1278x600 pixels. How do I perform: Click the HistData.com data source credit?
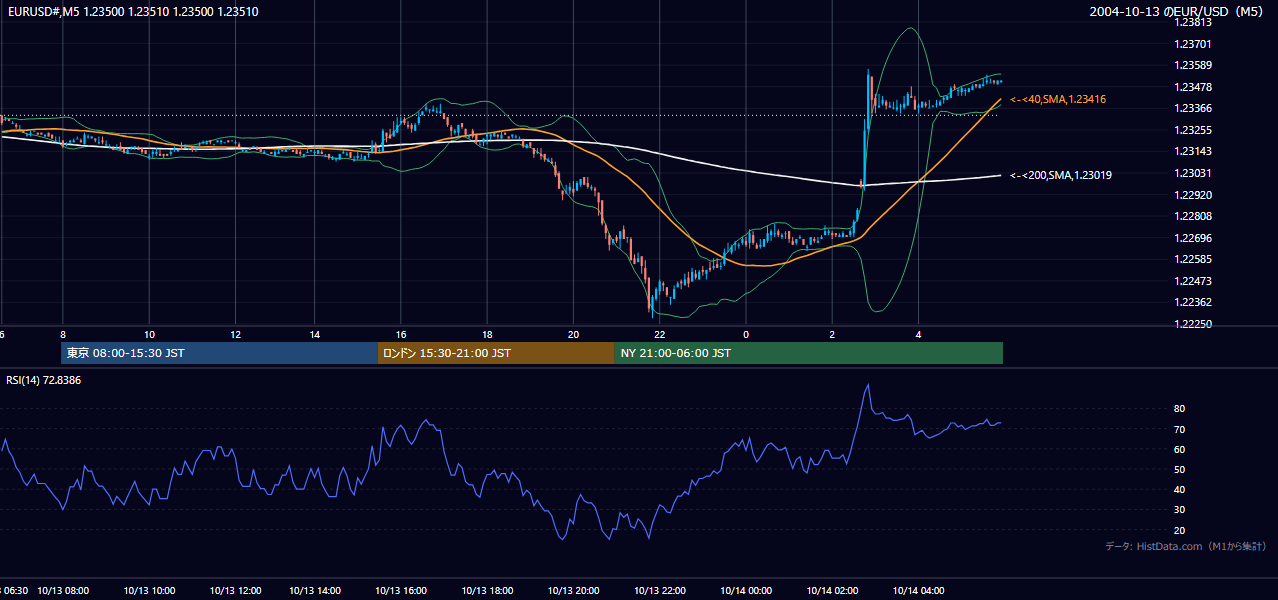point(1186,546)
